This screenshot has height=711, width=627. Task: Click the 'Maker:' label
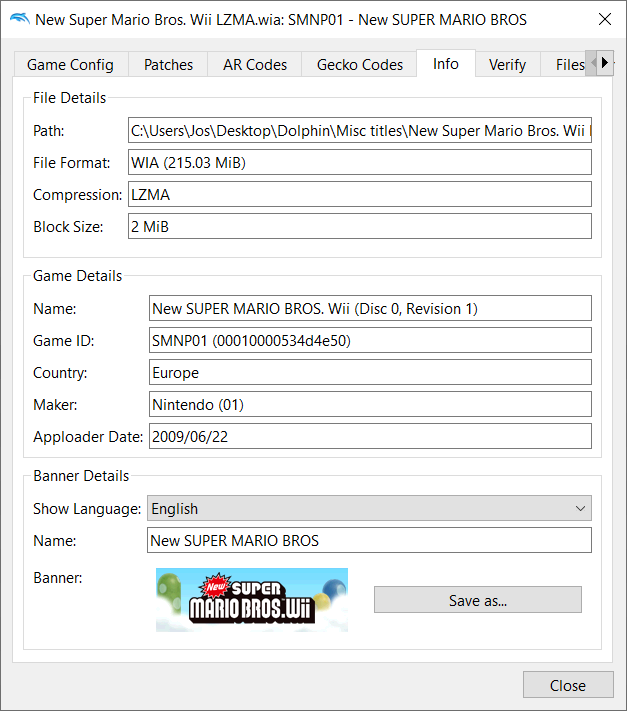(55, 404)
